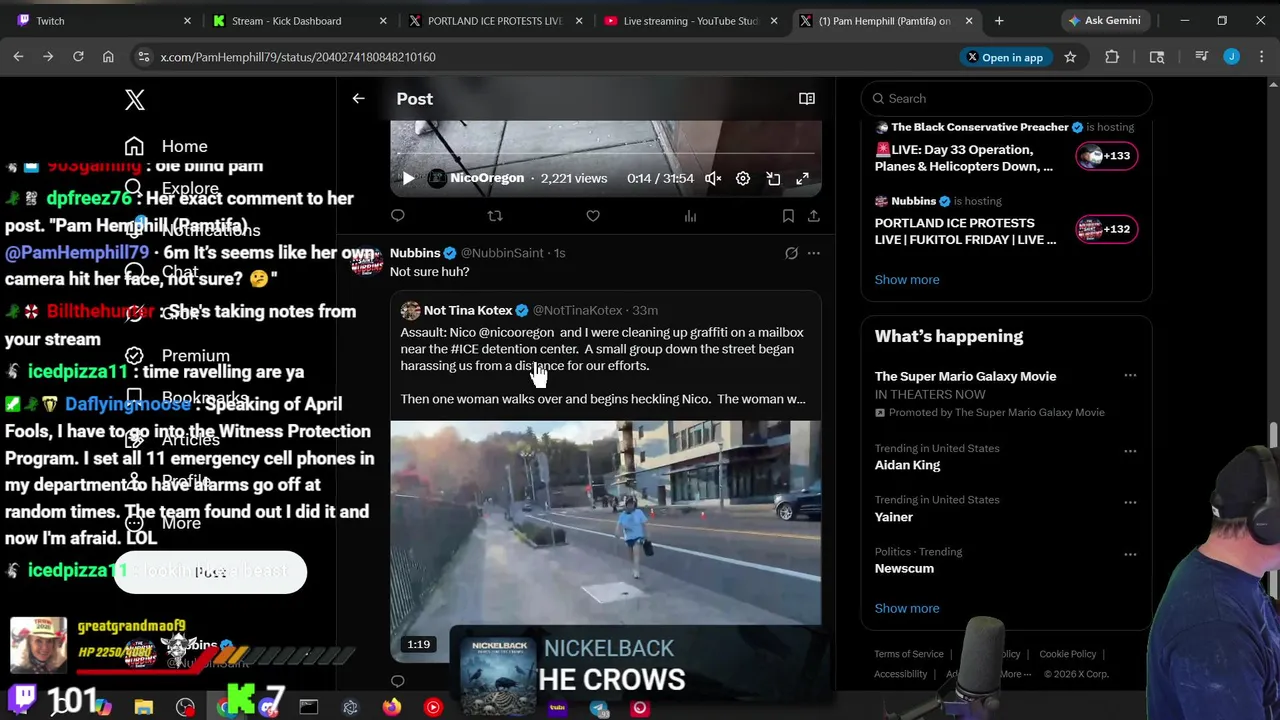Bookmark this page with the star icon
Image resolution: width=1280 pixels, height=720 pixels.
coord(1070,57)
